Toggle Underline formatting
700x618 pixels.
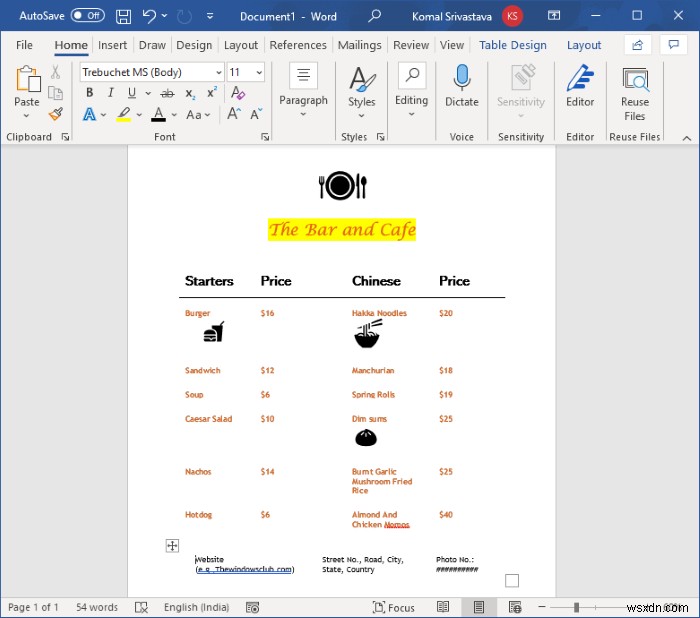[132, 93]
